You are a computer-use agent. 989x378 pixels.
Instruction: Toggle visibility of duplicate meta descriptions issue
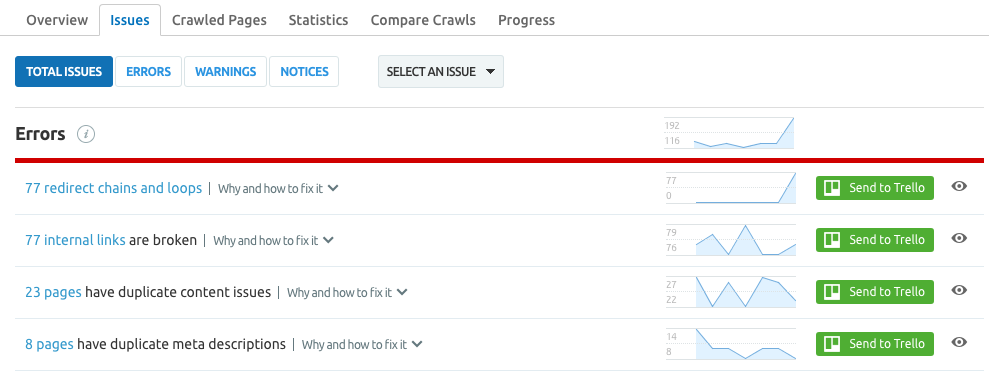(x=959, y=342)
